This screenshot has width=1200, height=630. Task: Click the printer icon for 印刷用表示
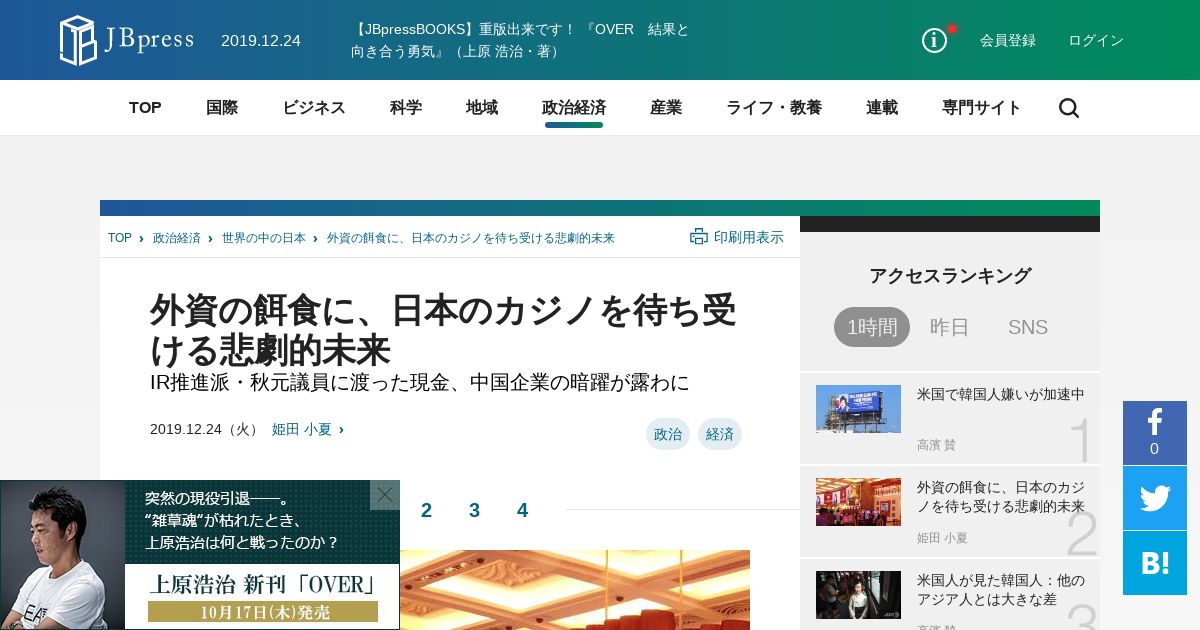tap(699, 237)
